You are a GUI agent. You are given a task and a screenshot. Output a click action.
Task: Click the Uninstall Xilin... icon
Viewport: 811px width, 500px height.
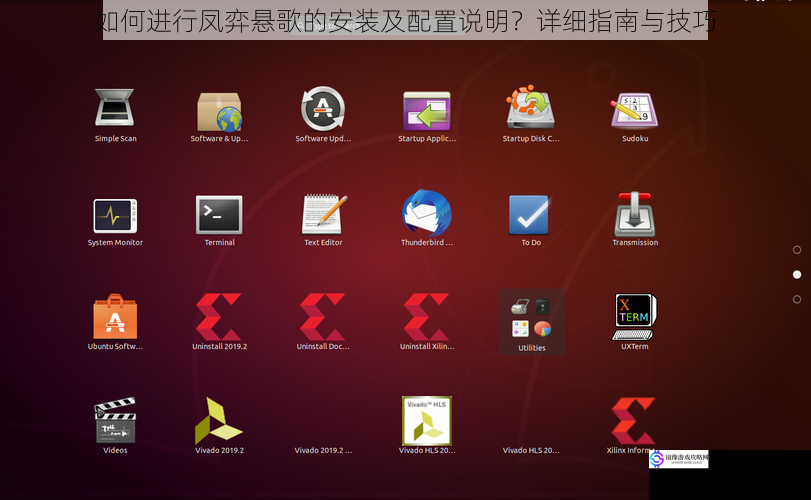pos(427,316)
